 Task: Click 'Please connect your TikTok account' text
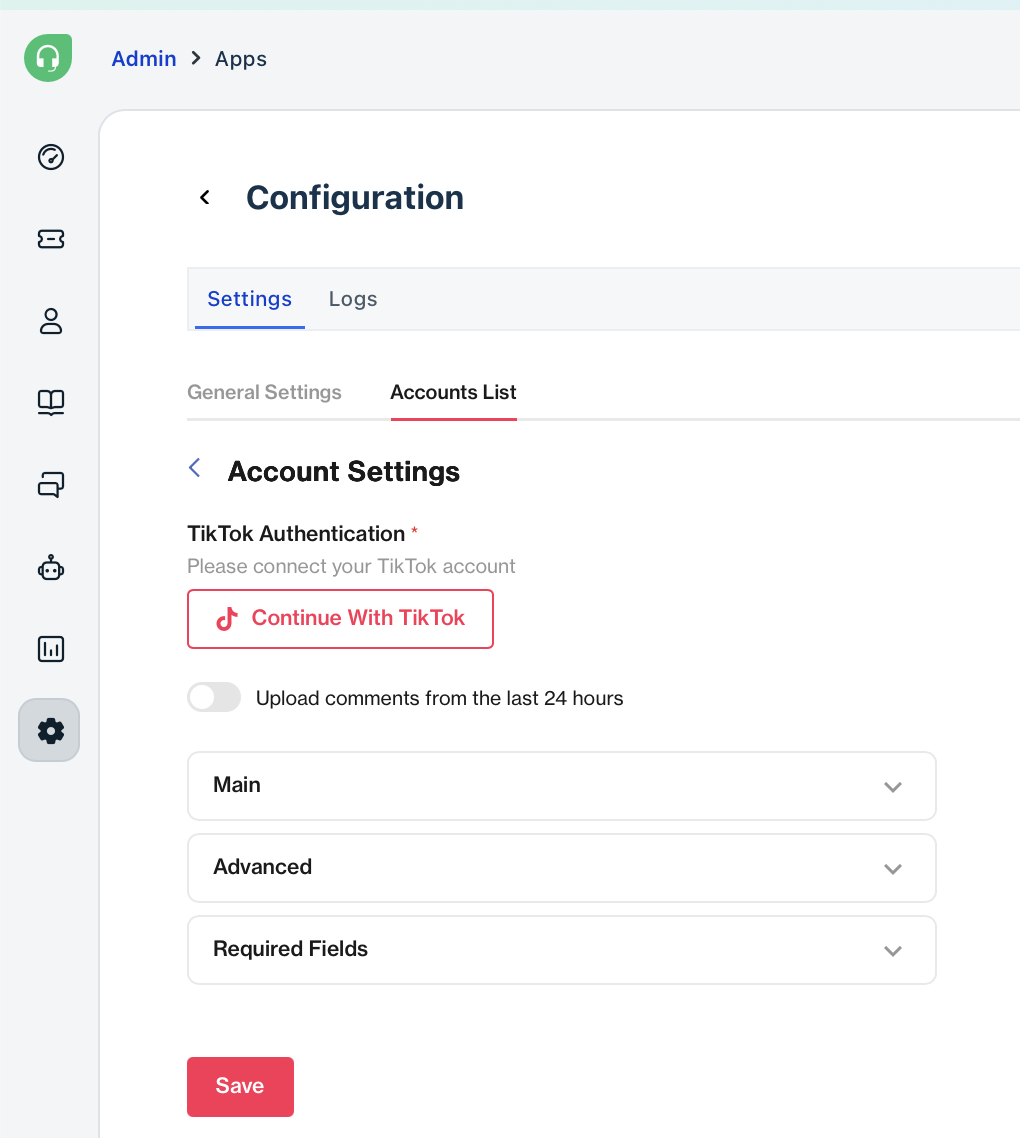coord(351,566)
